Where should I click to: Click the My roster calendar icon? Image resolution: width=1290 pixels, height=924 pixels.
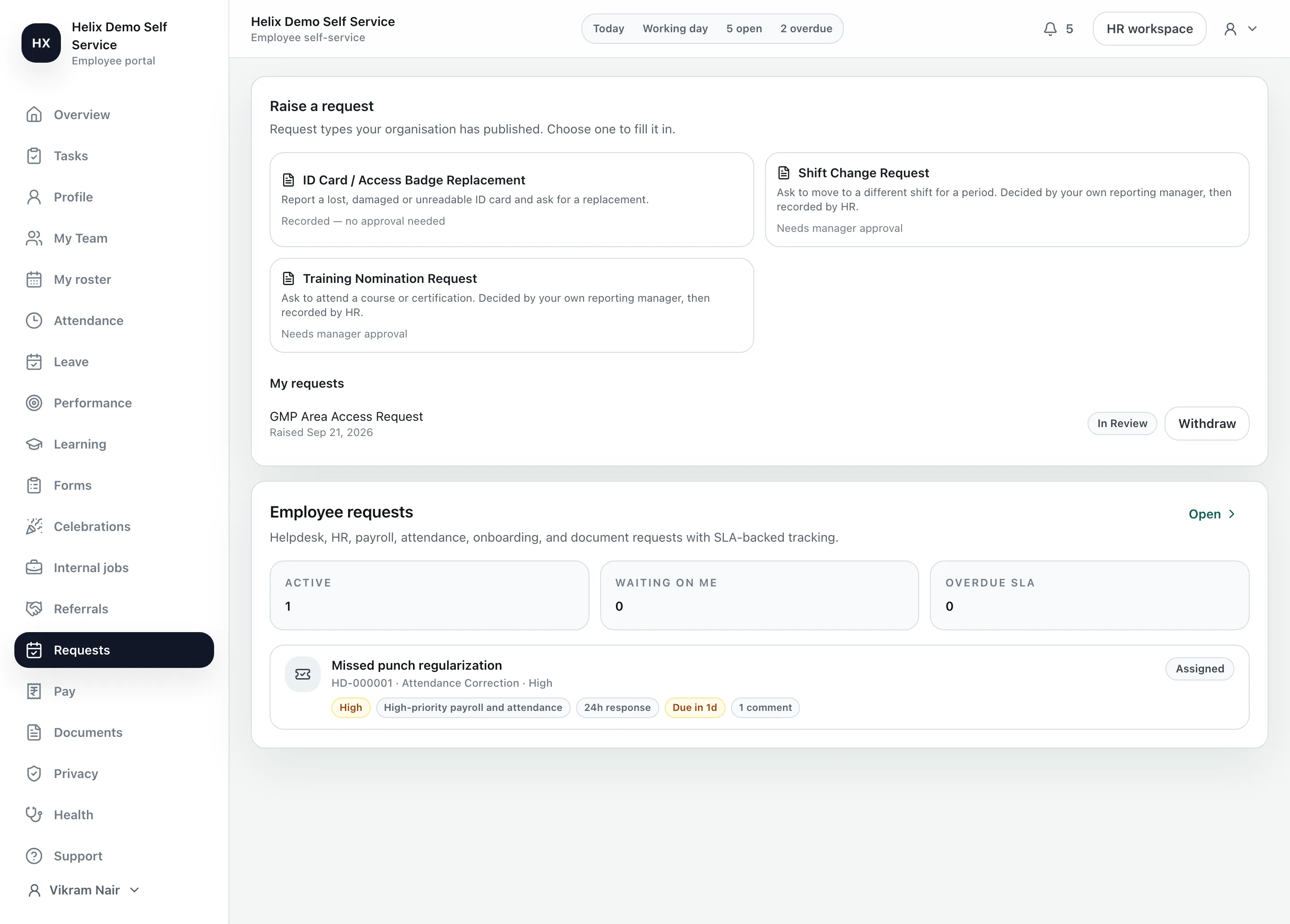34,279
